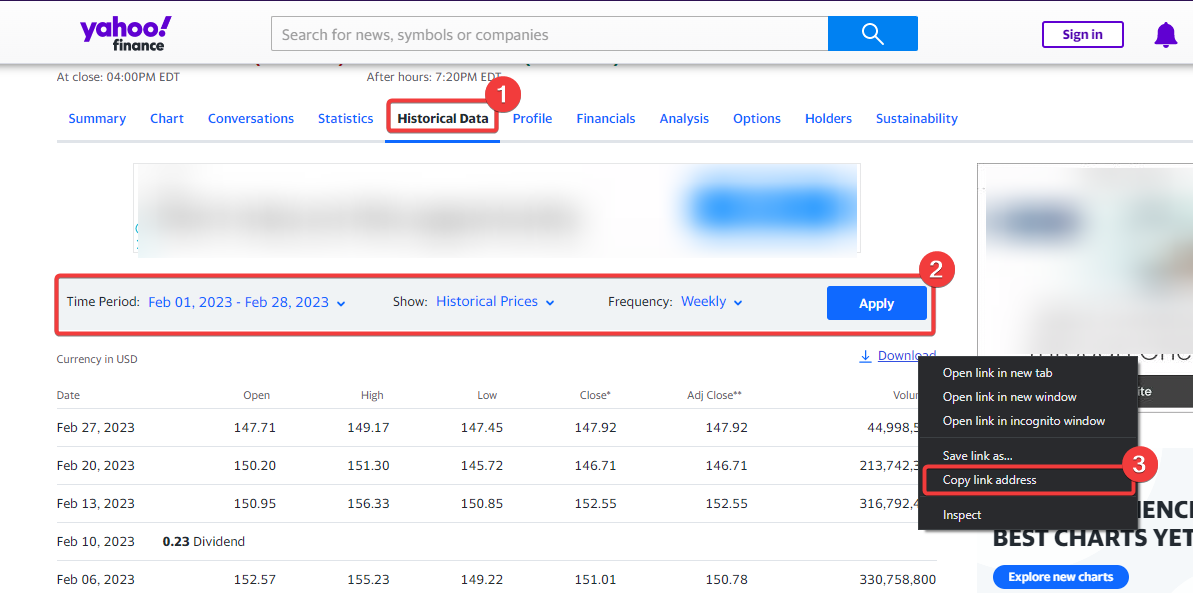
Task: Click the Yahoo Finance logo
Action: pos(125,34)
